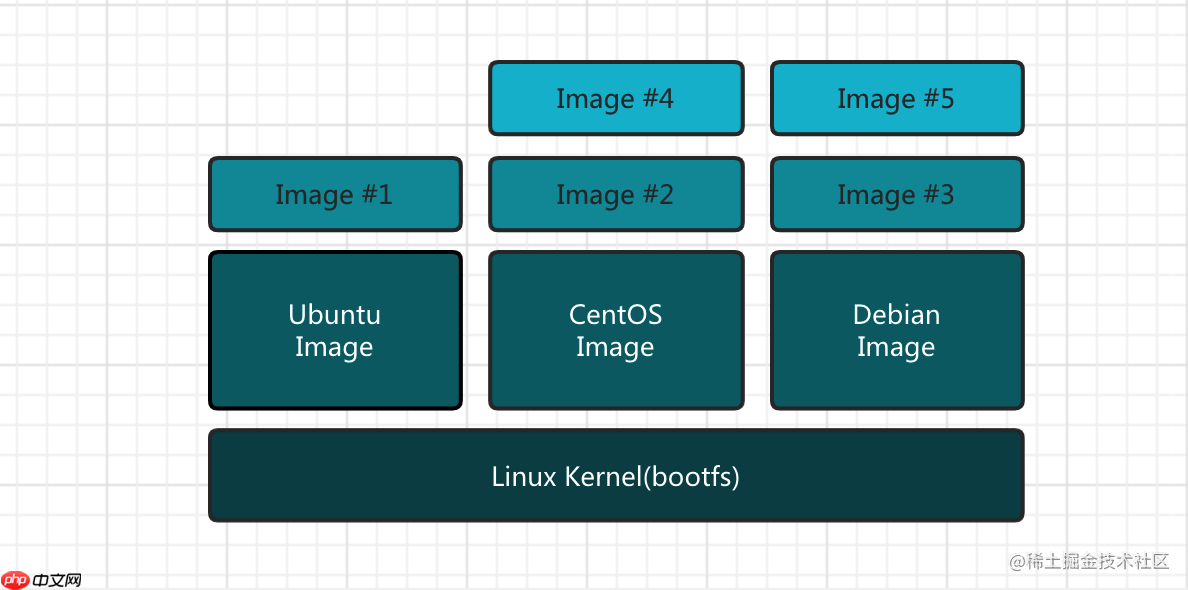Select the highlighted Ubuntu Image outlined block
Viewport: 1188px width, 590px height.
point(335,330)
